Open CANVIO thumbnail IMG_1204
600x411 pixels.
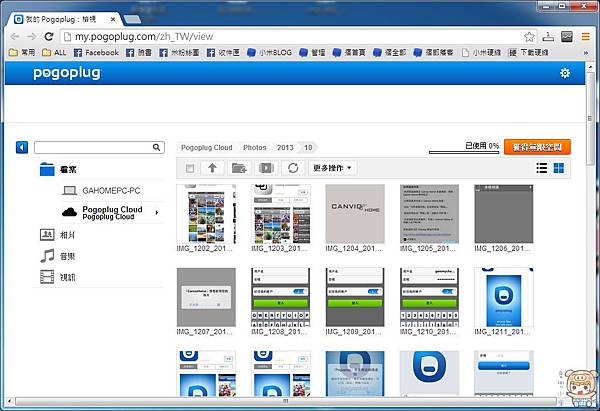pos(355,214)
